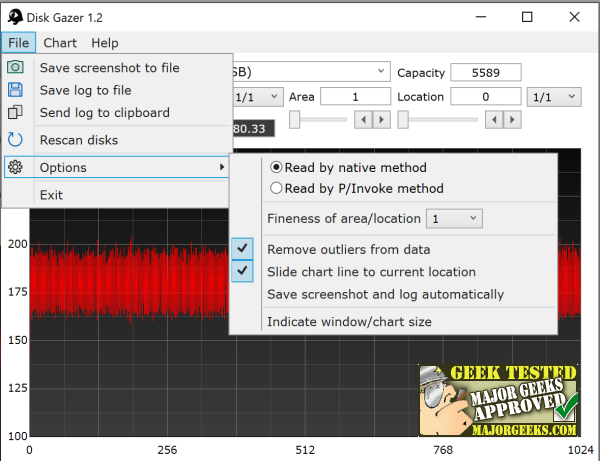Choose Exit from the File menu

[x=51, y=195]
